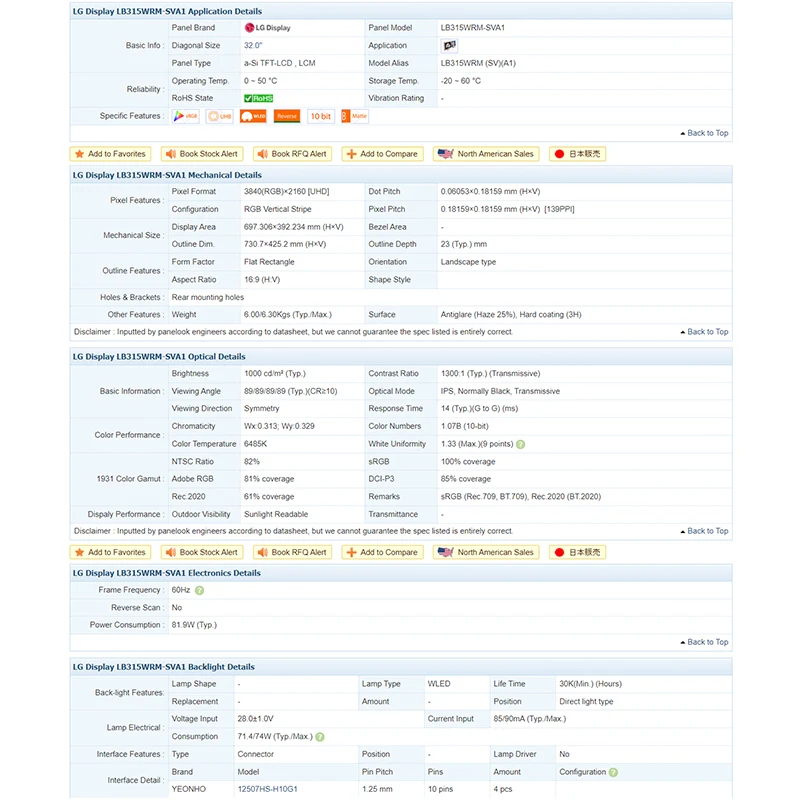
Task: Click the Pixel Format value 3840(RGB)×2160 [UHD]
Action: 287,192
